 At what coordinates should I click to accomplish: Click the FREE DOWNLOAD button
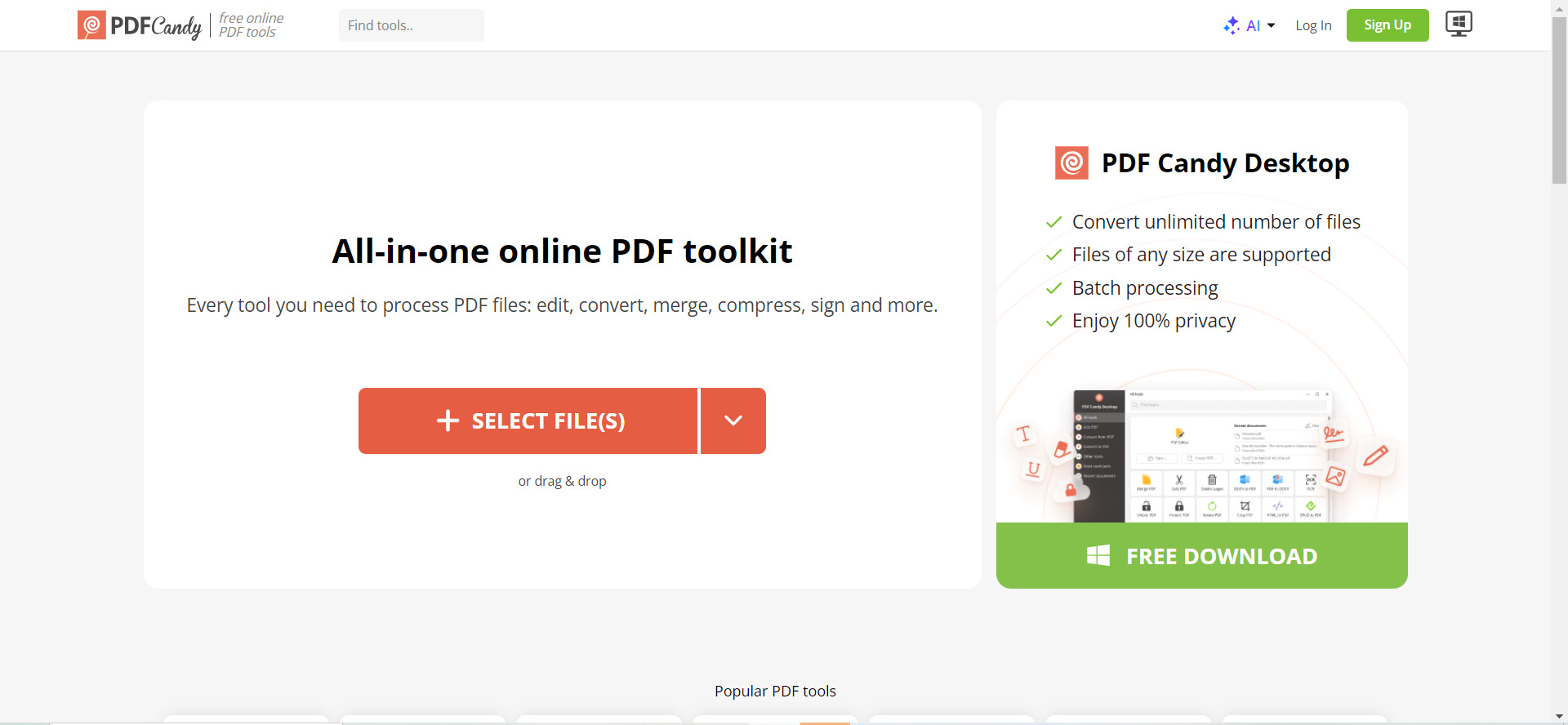tap(1202, 556)
